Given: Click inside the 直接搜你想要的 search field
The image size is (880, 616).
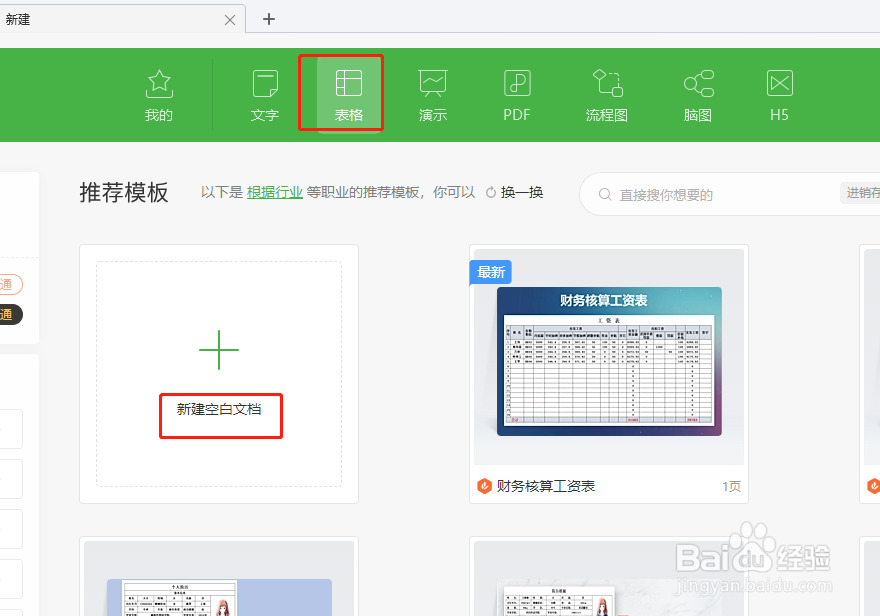Looking at the screenshot, I should tap(700, 194).
